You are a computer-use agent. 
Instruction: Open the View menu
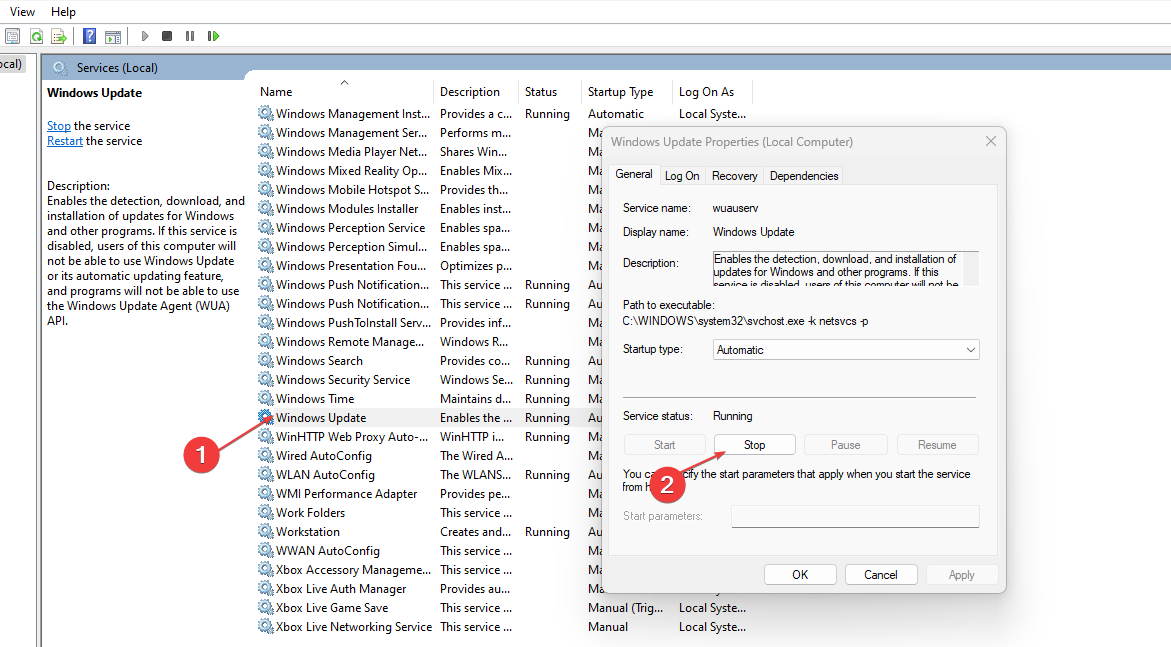(x=22, y=12)
